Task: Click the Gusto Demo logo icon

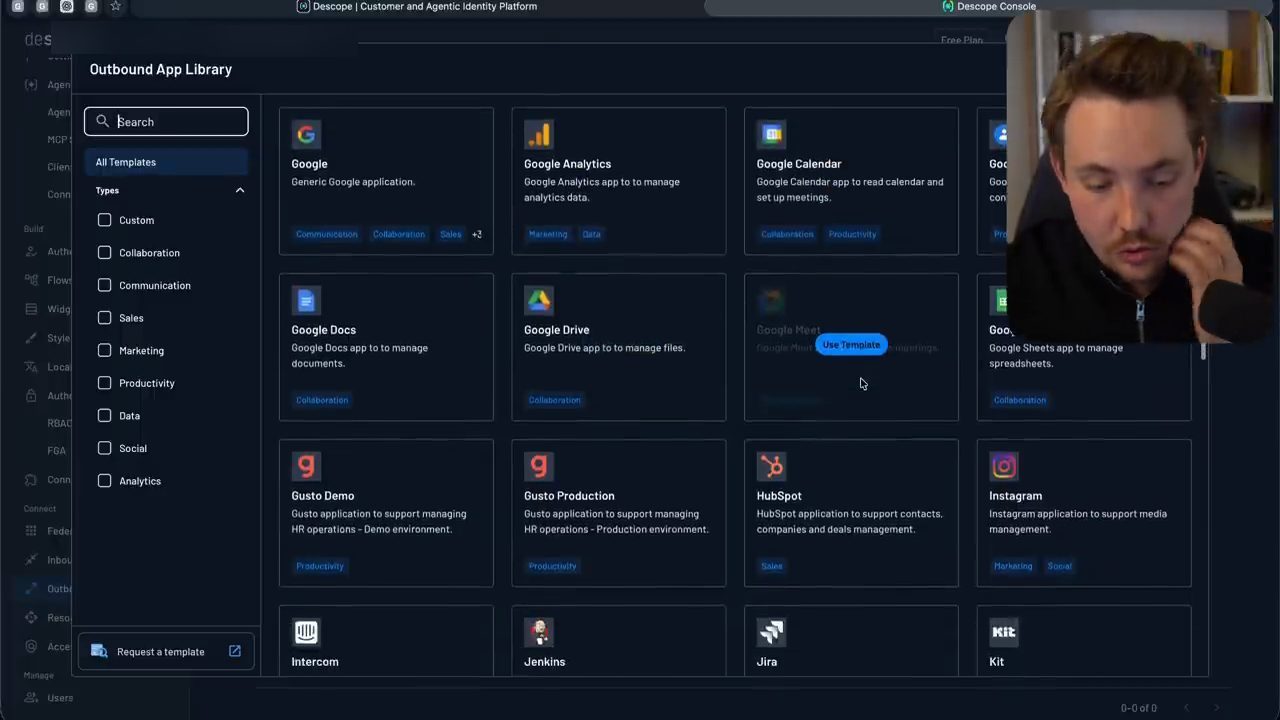Action: tap(306, 466)
